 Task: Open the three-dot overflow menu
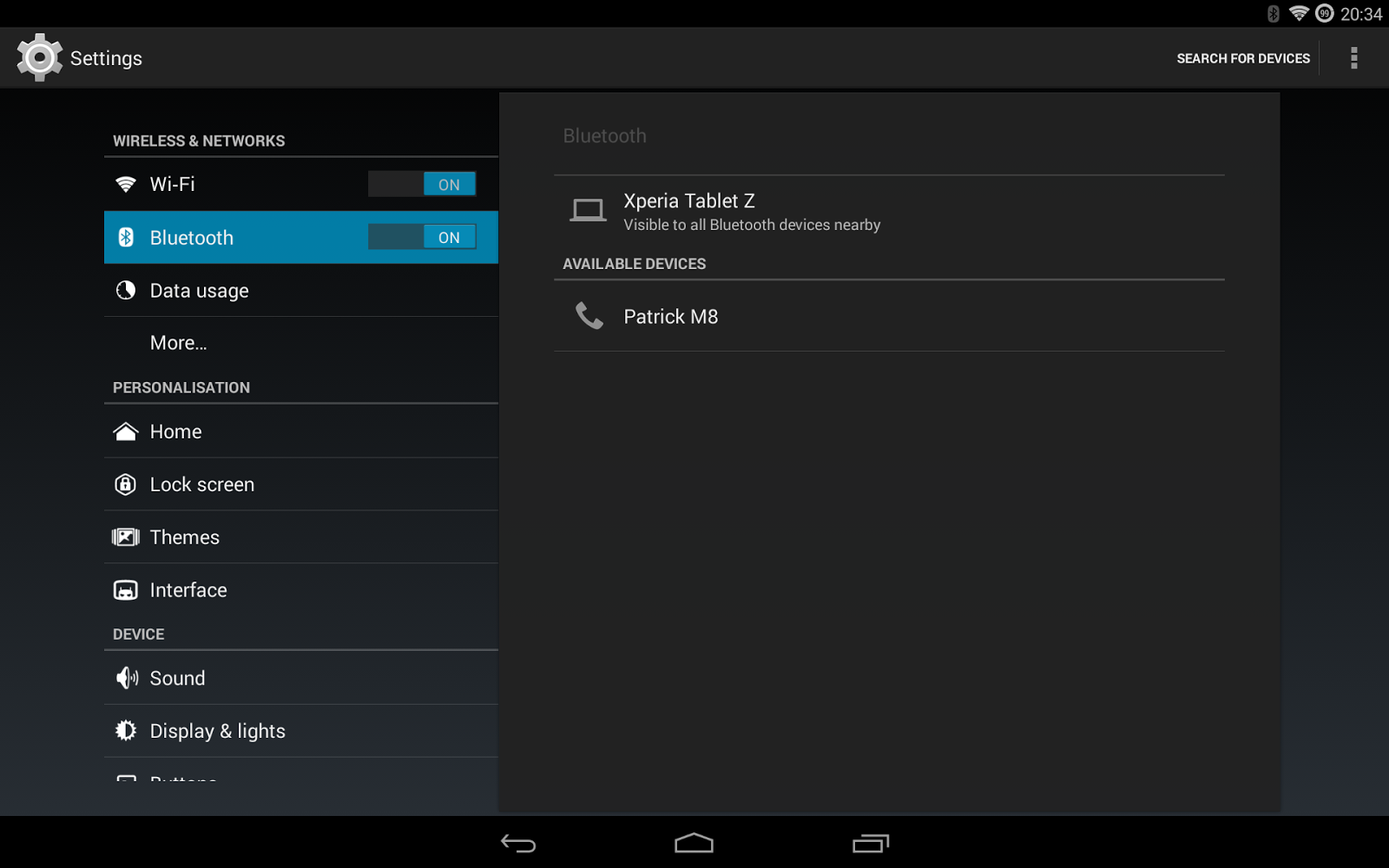pyautogui.click(x=1353, y=58)
